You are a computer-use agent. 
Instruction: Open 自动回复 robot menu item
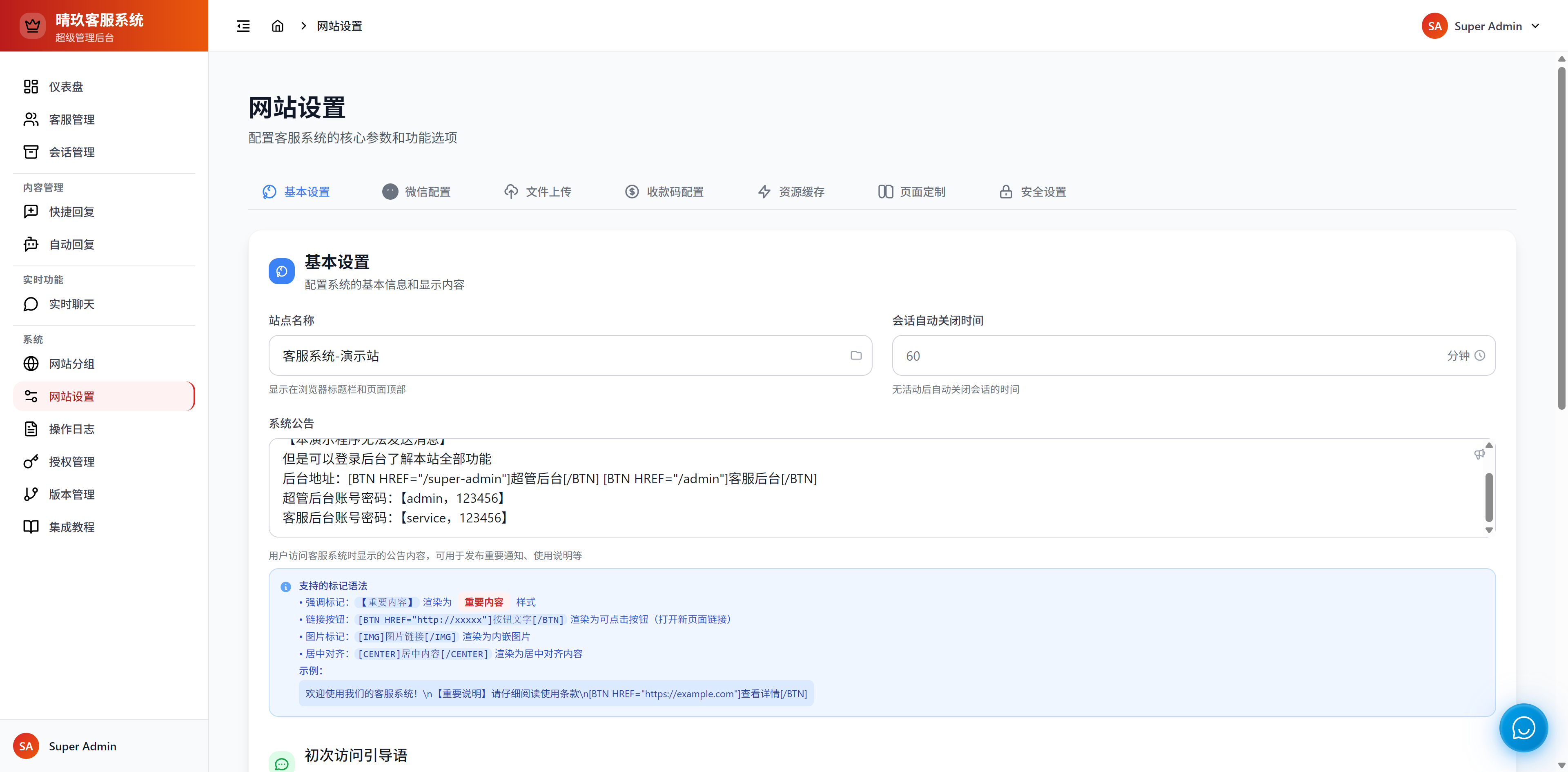[x=71, y=245]
